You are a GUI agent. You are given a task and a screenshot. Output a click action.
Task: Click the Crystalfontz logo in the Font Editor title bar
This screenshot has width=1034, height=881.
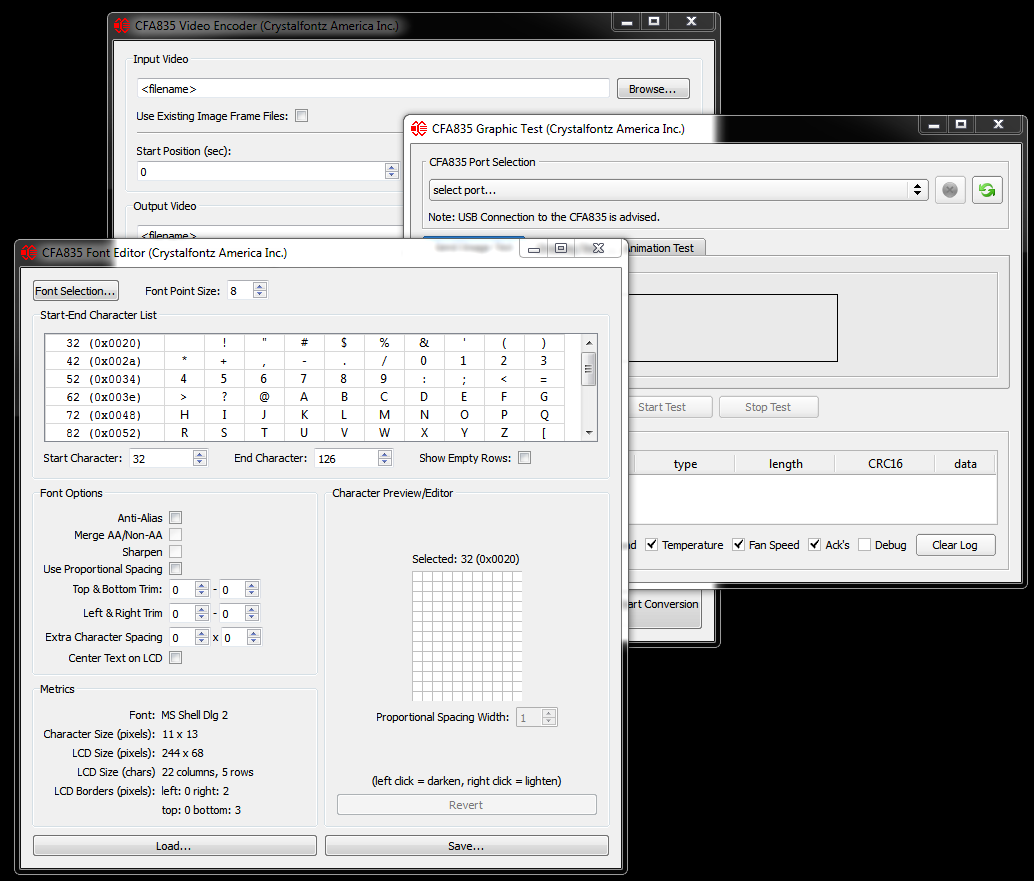(x=28, y=253)
